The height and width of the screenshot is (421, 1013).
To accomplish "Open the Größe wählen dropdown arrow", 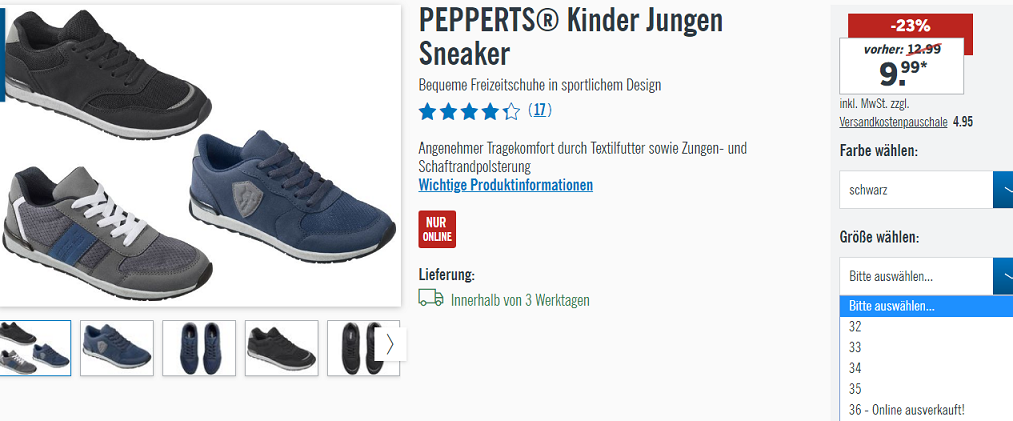I will pyautogui.click(x=1003, y=276).
